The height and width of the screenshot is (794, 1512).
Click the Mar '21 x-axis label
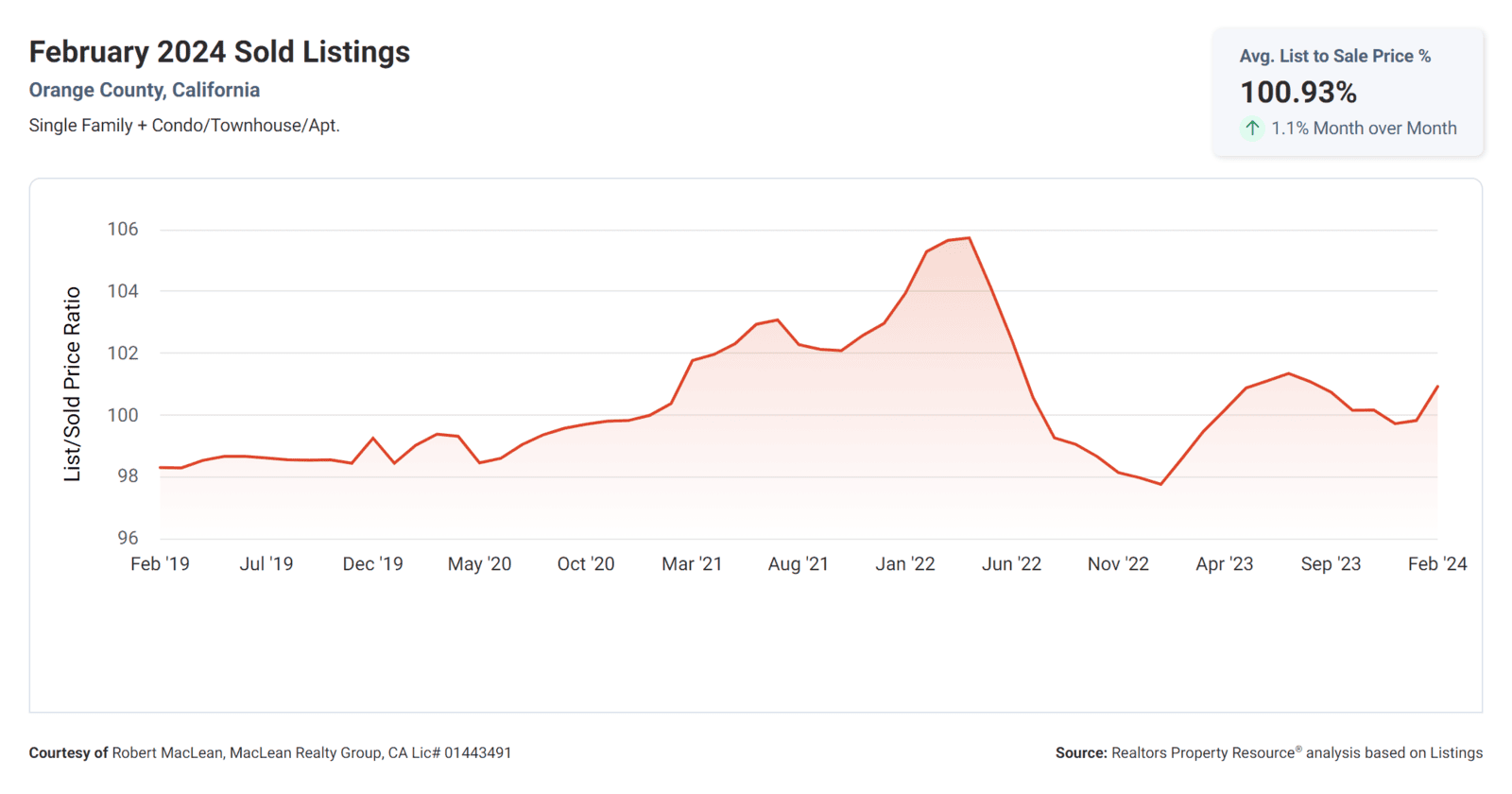pos(692,564)
